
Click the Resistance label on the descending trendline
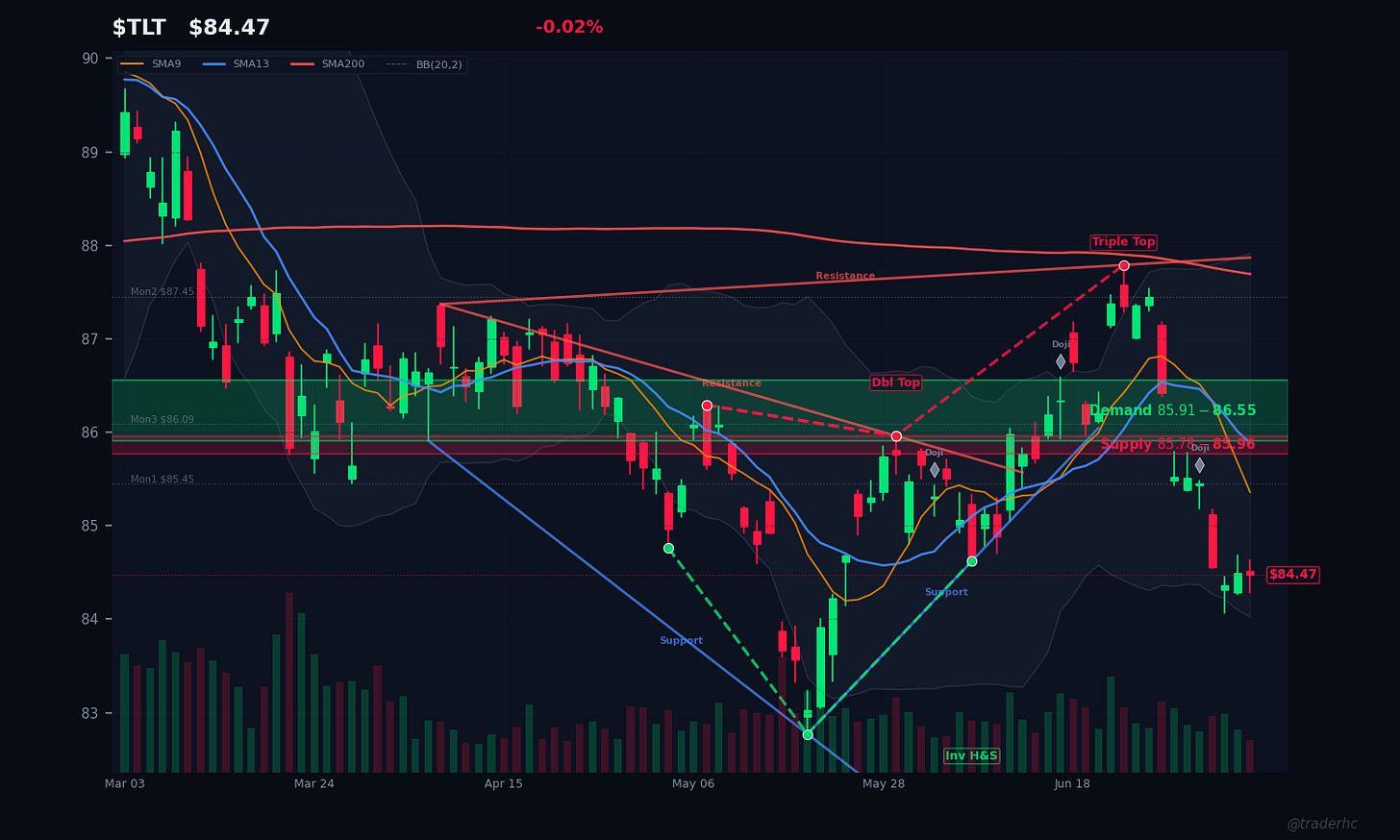coord(732,383)
